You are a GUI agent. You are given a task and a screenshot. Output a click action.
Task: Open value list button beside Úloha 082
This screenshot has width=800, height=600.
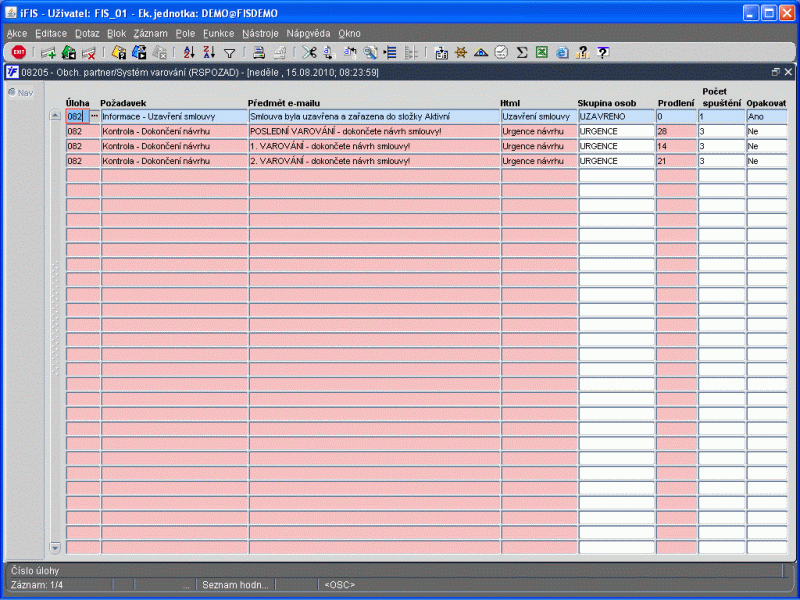click(x=94, y=116)
